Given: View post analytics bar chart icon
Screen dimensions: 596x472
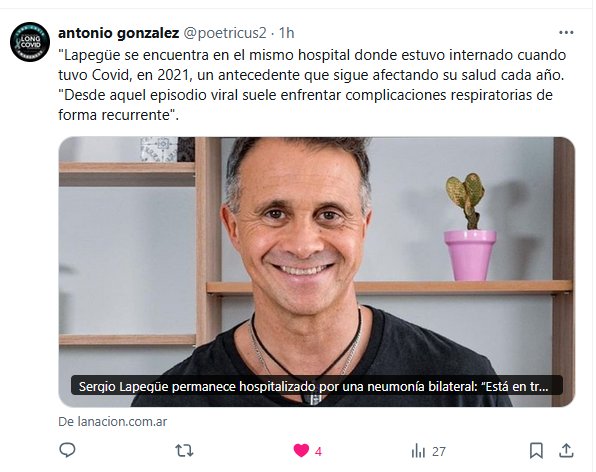Looking at the screenshot, I should pos(418,451).
